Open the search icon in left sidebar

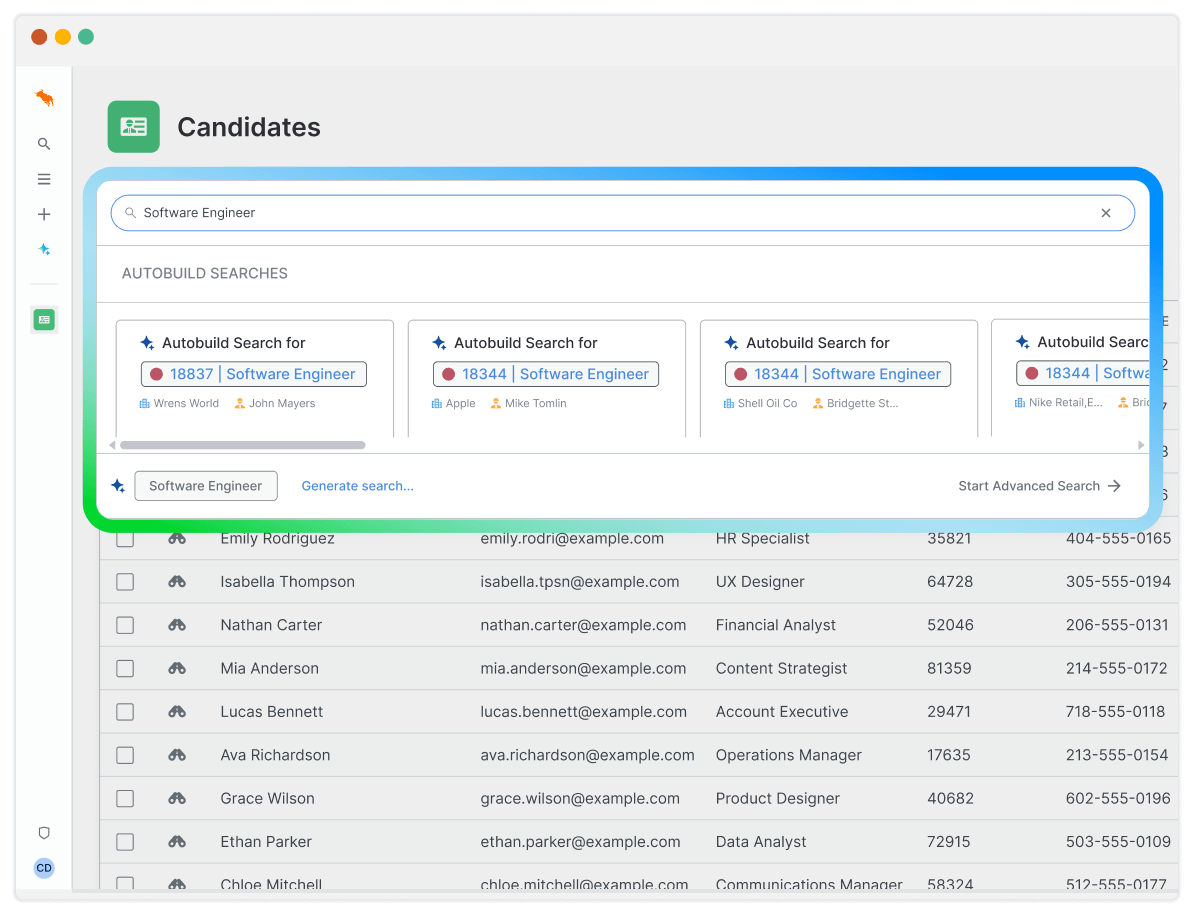click(44, 144)
